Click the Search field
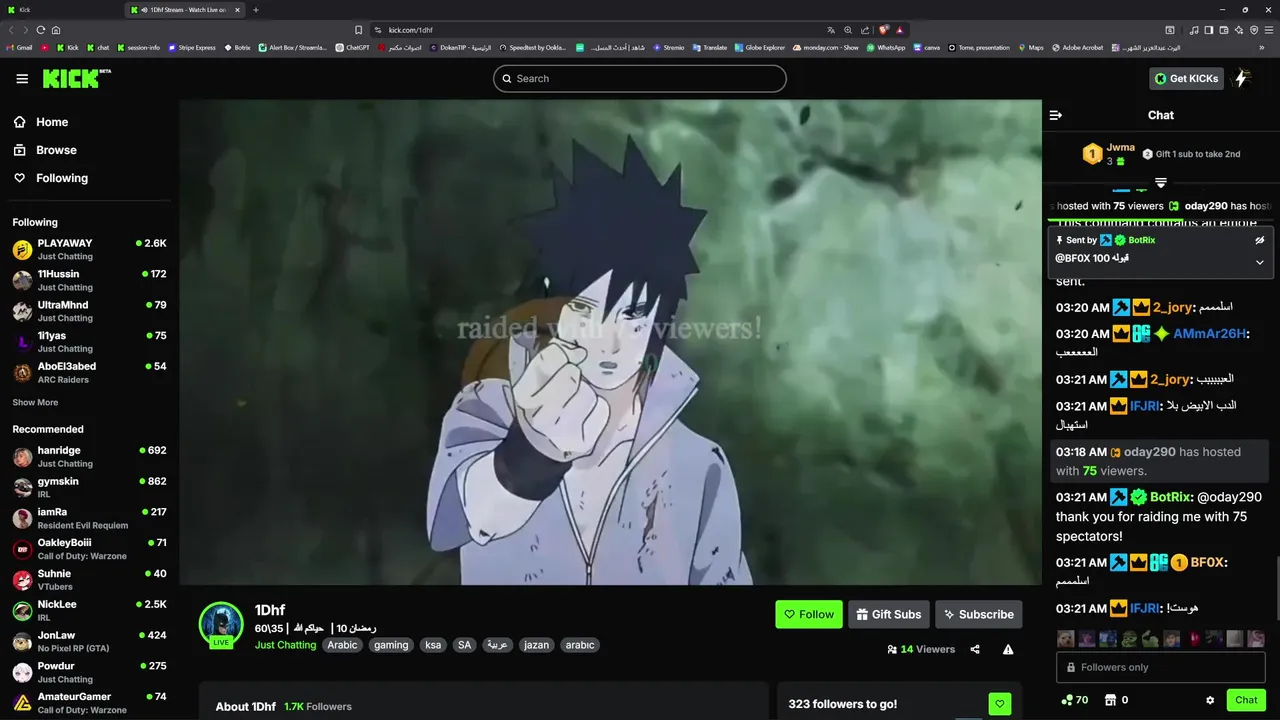Screen dimensions: 1280x720 640,78
